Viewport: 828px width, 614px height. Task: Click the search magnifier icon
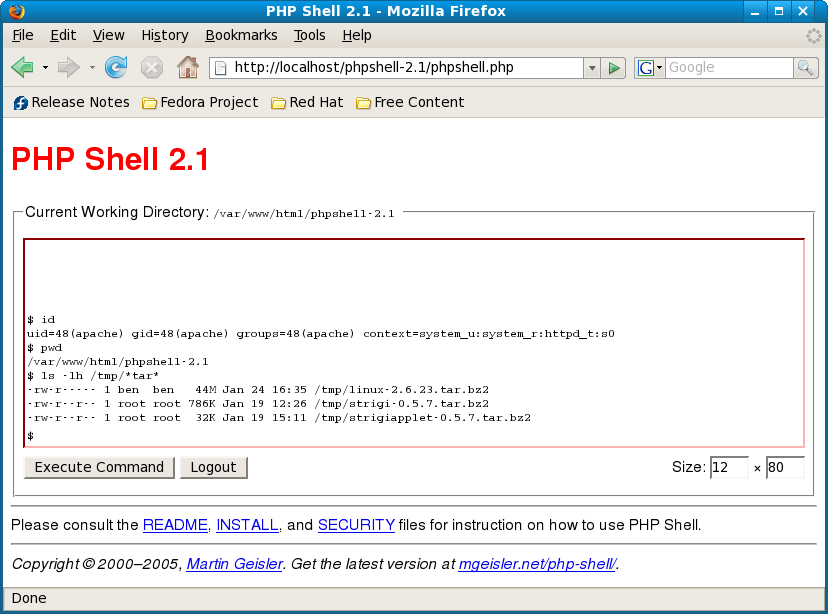805,68
